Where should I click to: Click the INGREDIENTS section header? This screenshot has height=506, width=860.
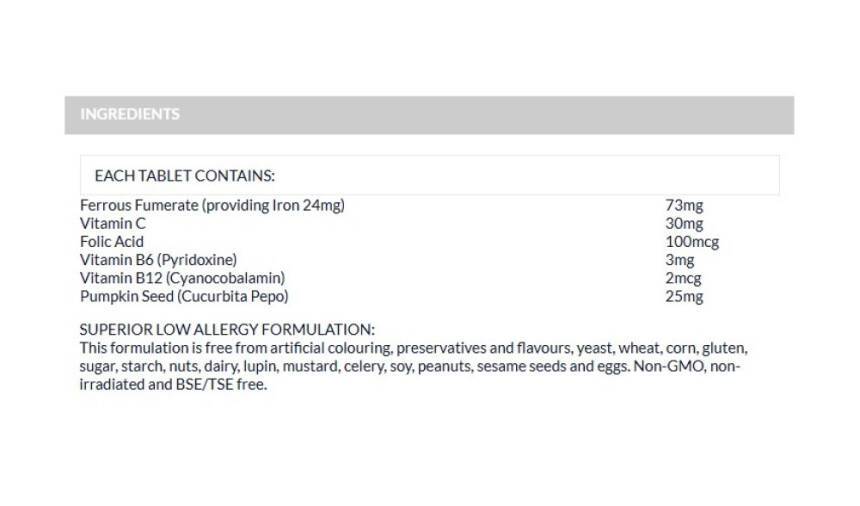coord(130,114)
